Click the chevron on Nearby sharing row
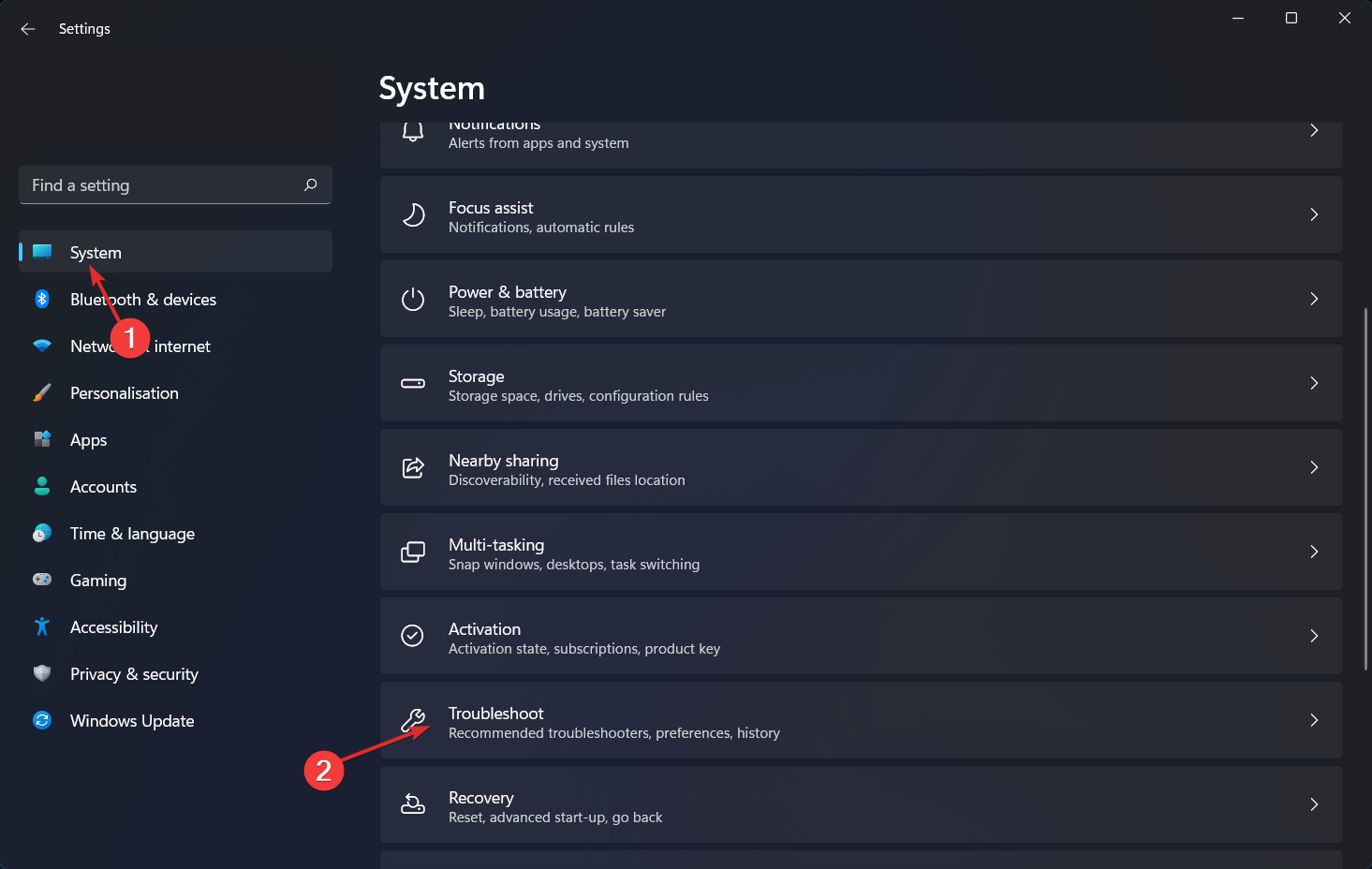The image size is (1372, 869). pos(1314,467)
